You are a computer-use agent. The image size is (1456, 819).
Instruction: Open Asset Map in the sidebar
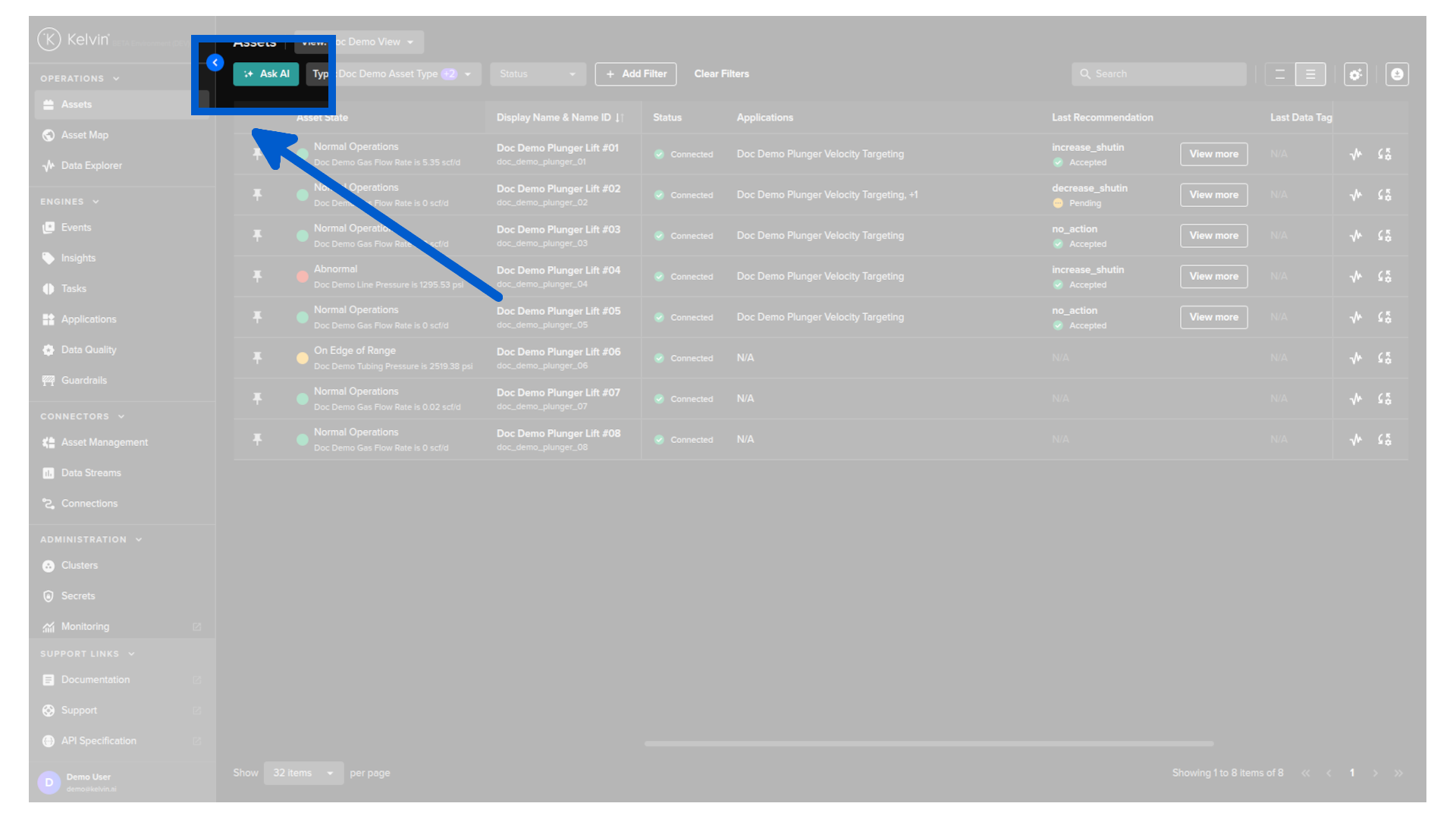[x=121, y=135]
